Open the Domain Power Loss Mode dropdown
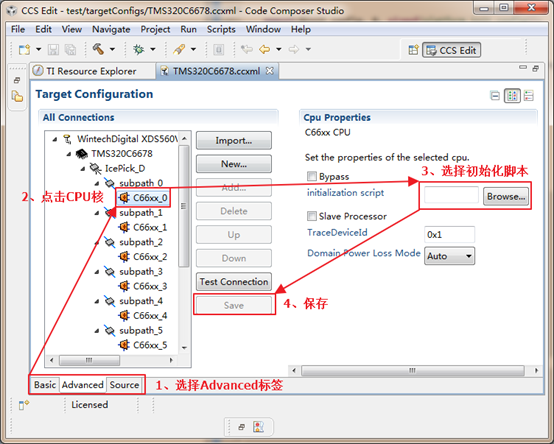The height and width of the screenshot is (444, 554). tap(449, 256)
